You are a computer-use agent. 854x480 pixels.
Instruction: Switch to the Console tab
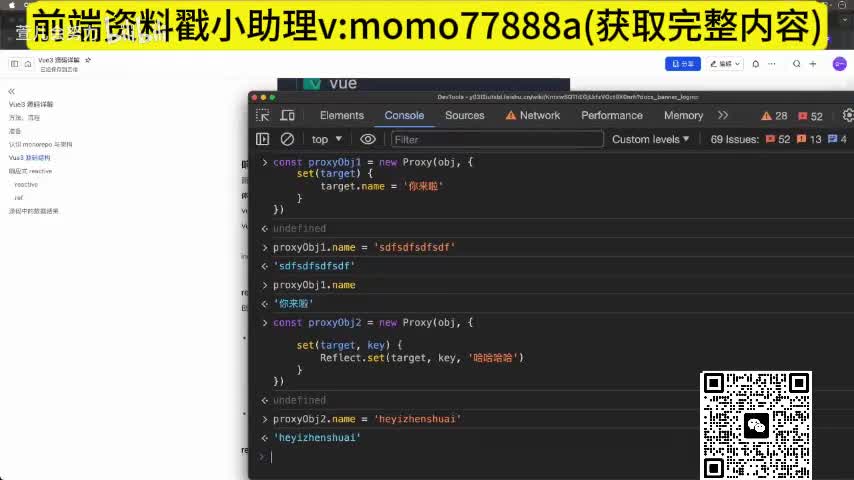coord(404,116)
